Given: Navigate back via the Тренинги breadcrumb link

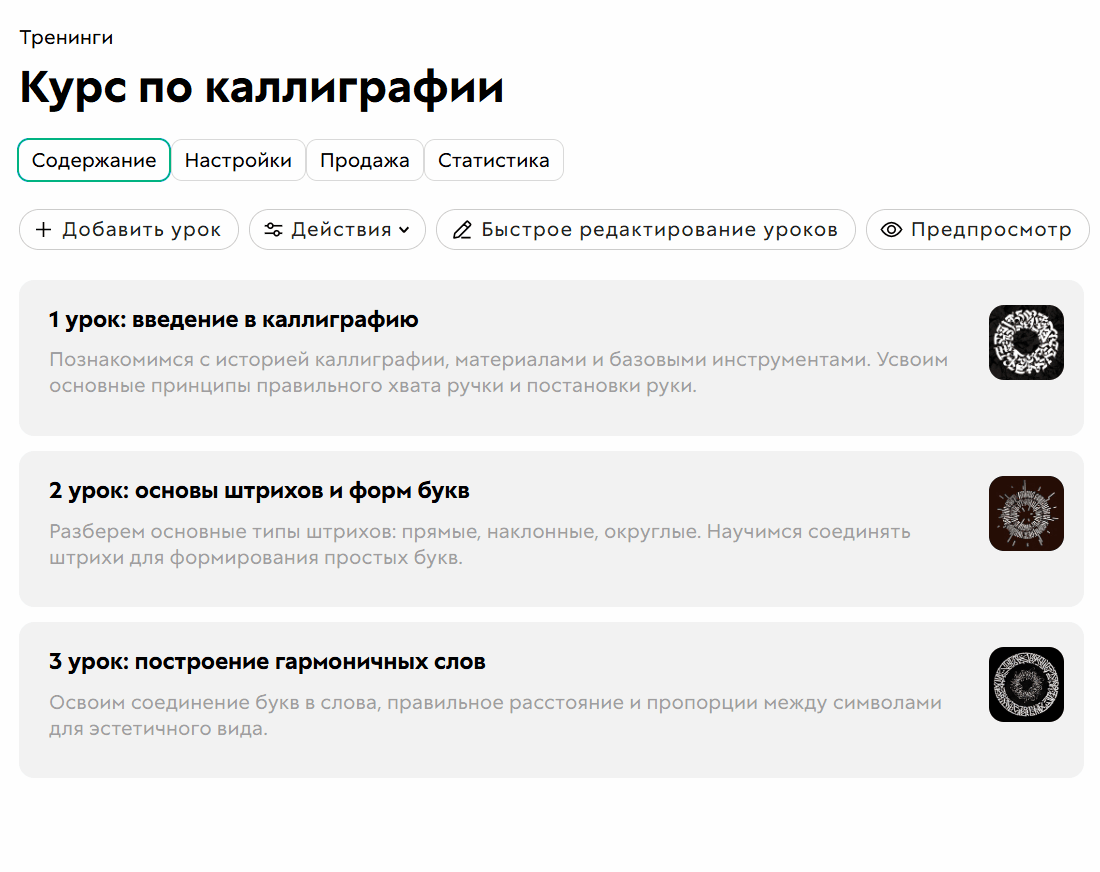Looking at the screenshot, I should [x=65, y=37].
